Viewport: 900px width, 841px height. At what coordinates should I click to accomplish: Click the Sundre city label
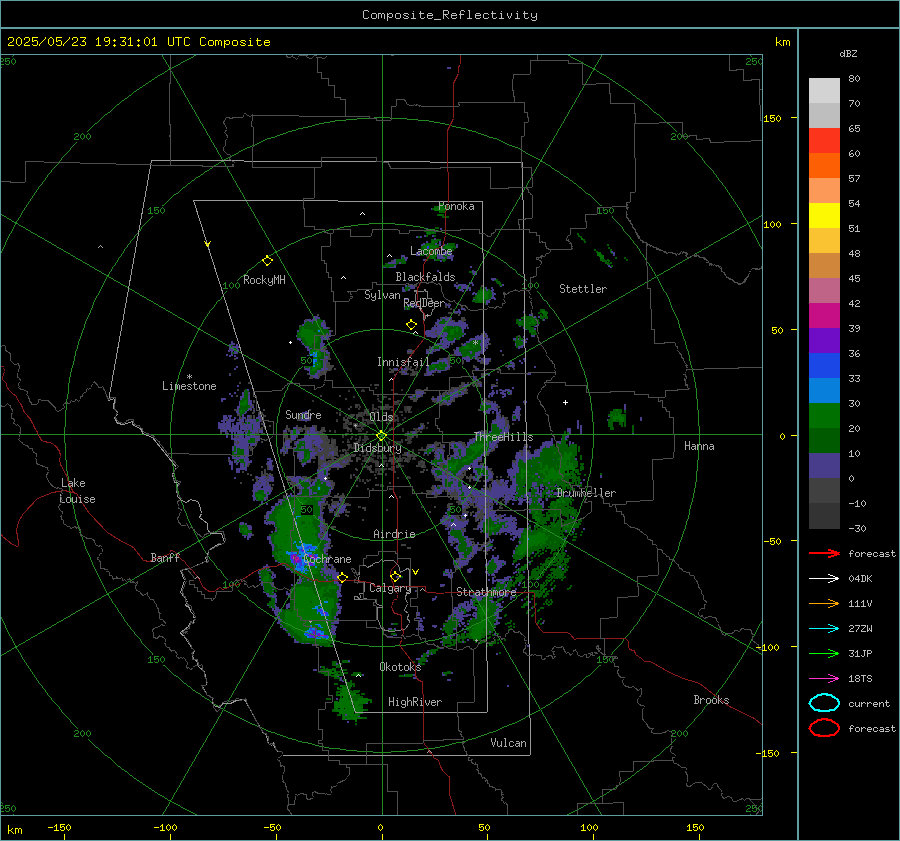(x=303, y=415)
